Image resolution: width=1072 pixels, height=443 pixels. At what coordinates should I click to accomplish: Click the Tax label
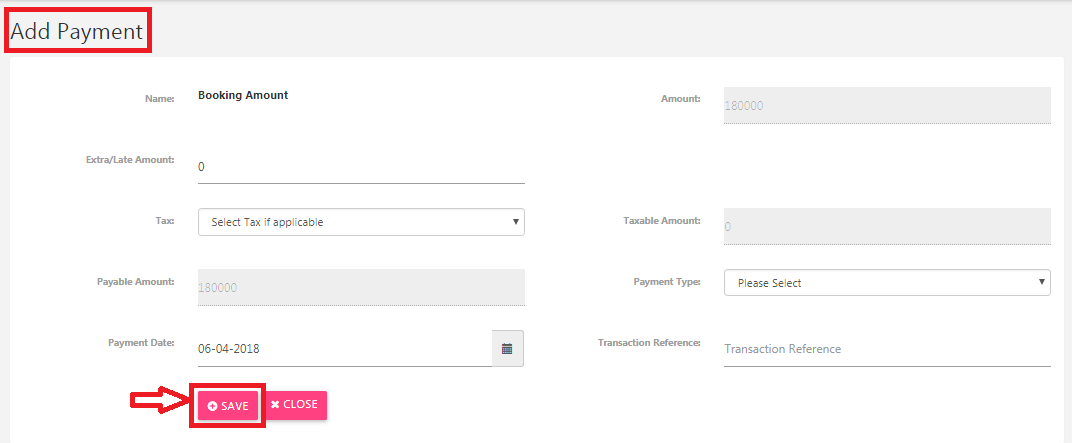165,221
